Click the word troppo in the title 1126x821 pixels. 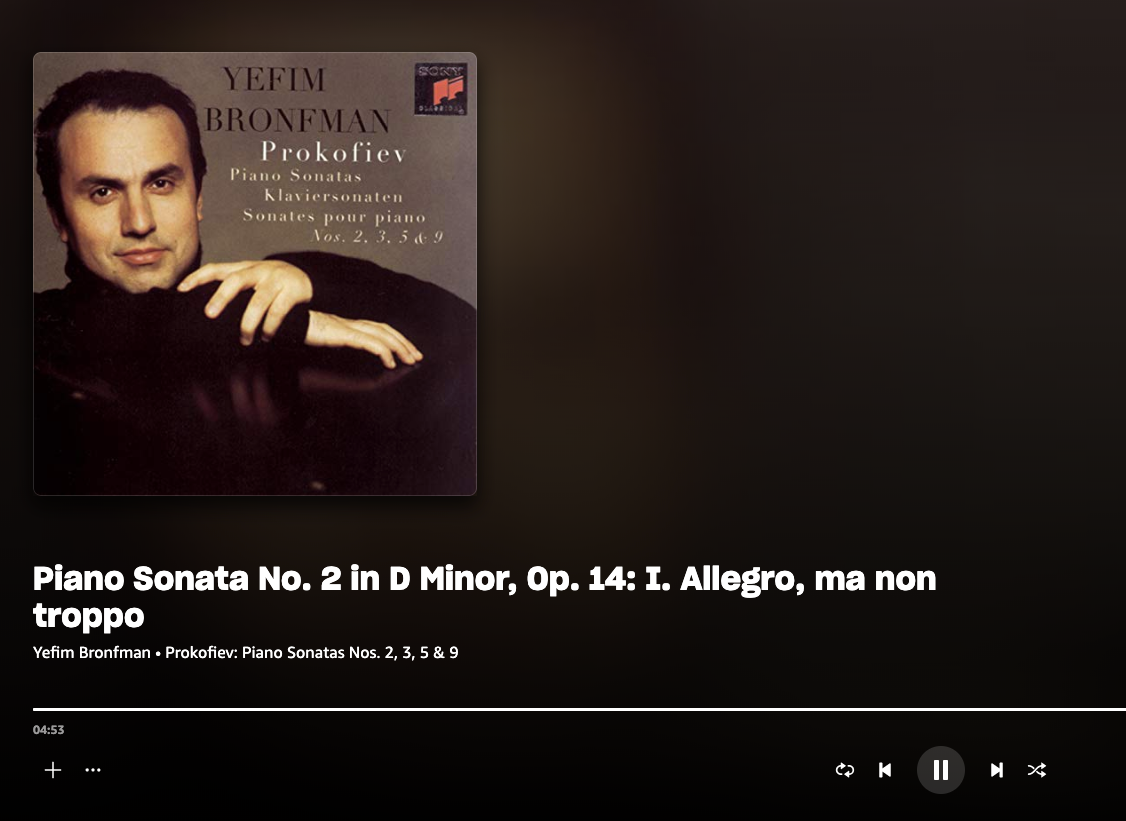click(x=88, y=616)
